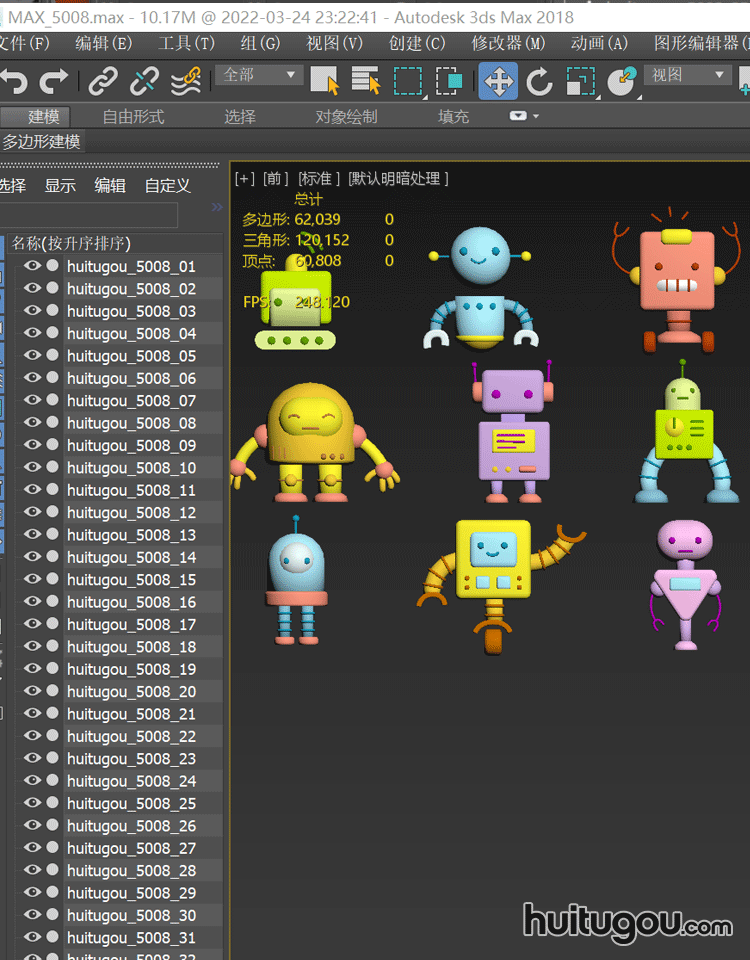The width and height of the screenshot is (750, 960).
Task: Open the 编辑(E) menu
Action: 103,43
